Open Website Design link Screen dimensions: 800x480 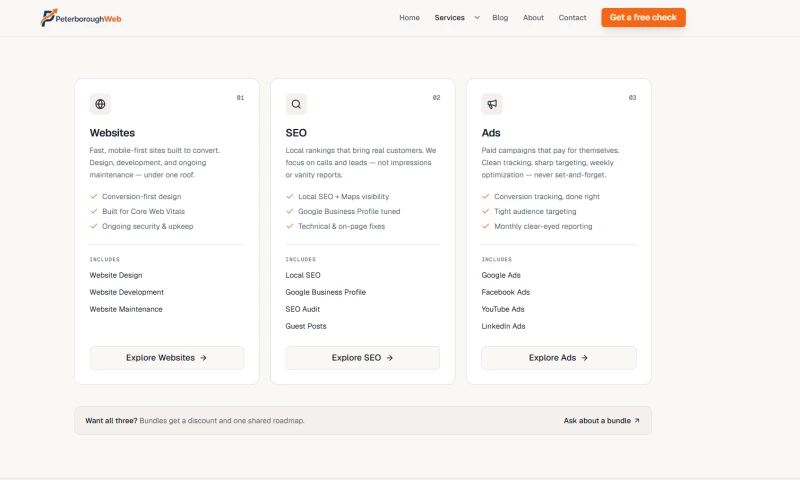coord(116,275)
